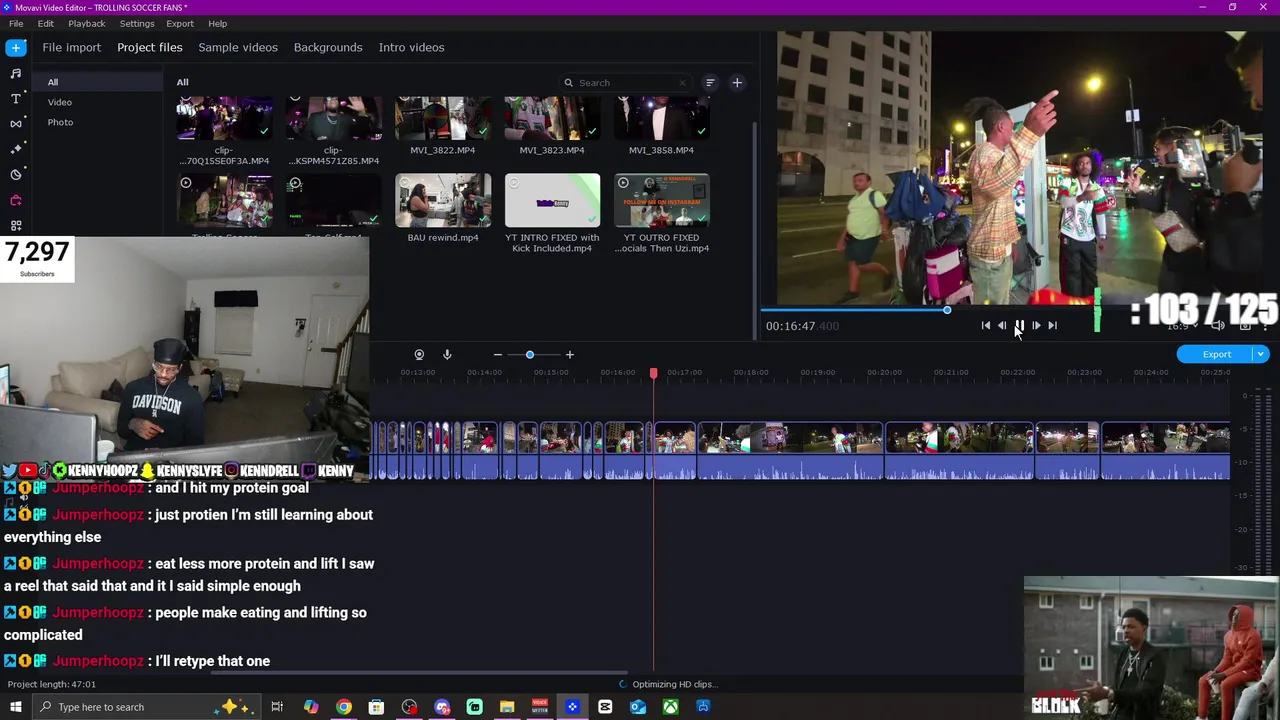Screen dimensions: 1280x720
Task: Adjust the timeline zoom slider handle
Action: click(x=530, y=354)
